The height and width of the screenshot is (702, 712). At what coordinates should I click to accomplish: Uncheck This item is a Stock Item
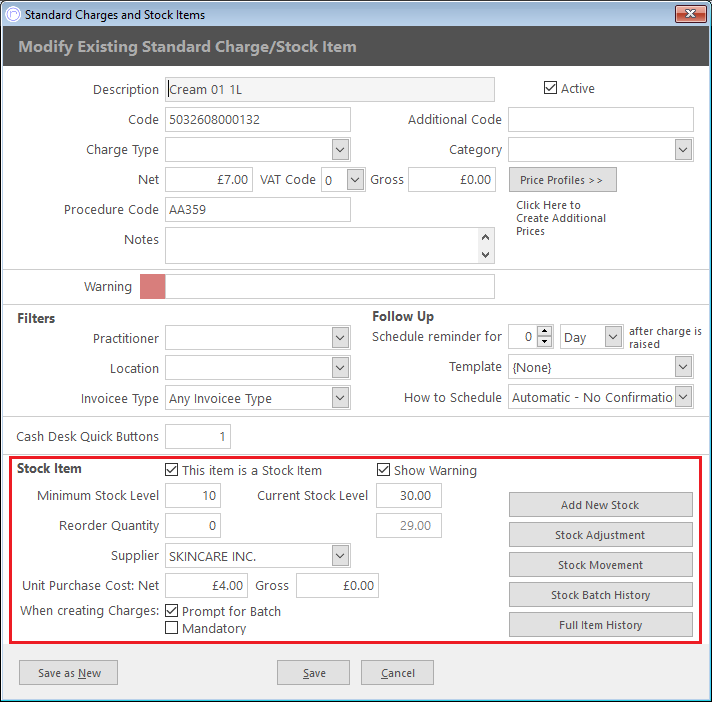[171, 470]
